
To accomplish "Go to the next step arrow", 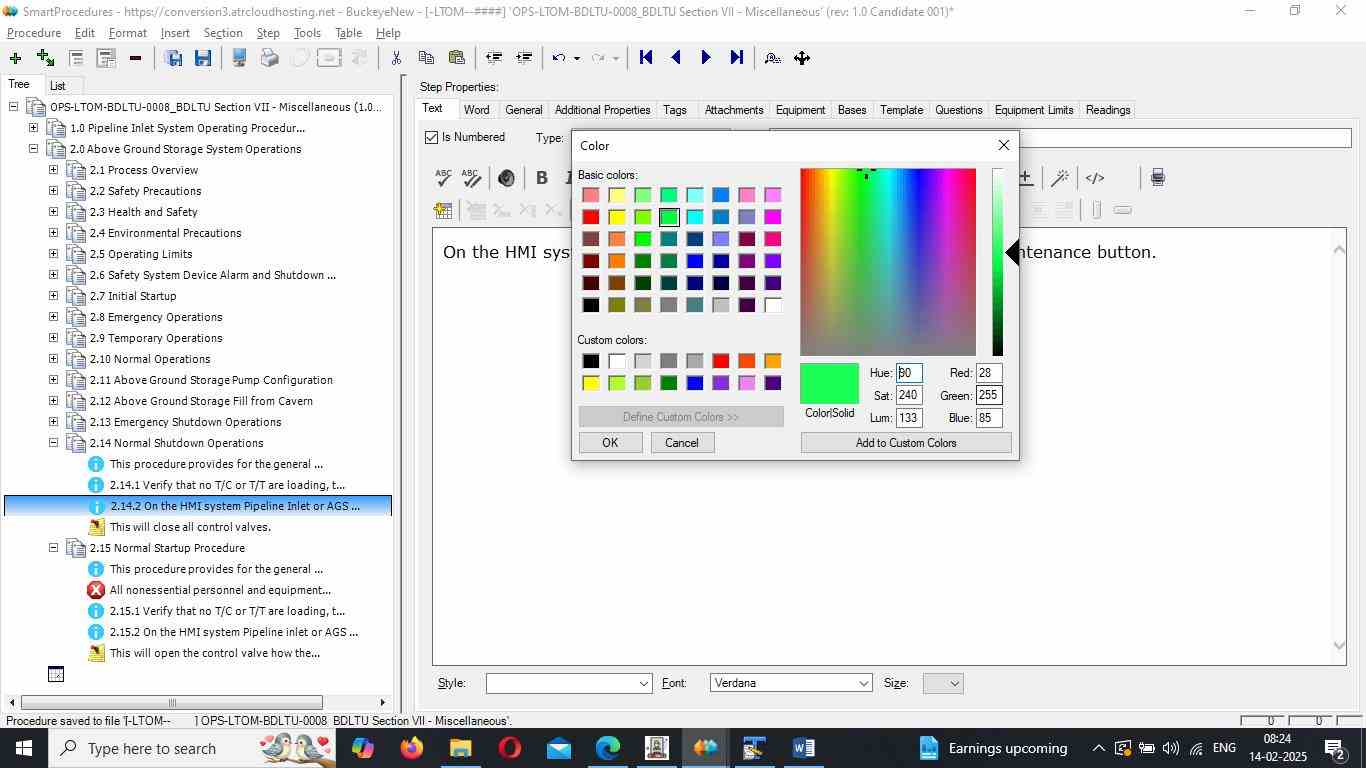I will tap(706, 58).
